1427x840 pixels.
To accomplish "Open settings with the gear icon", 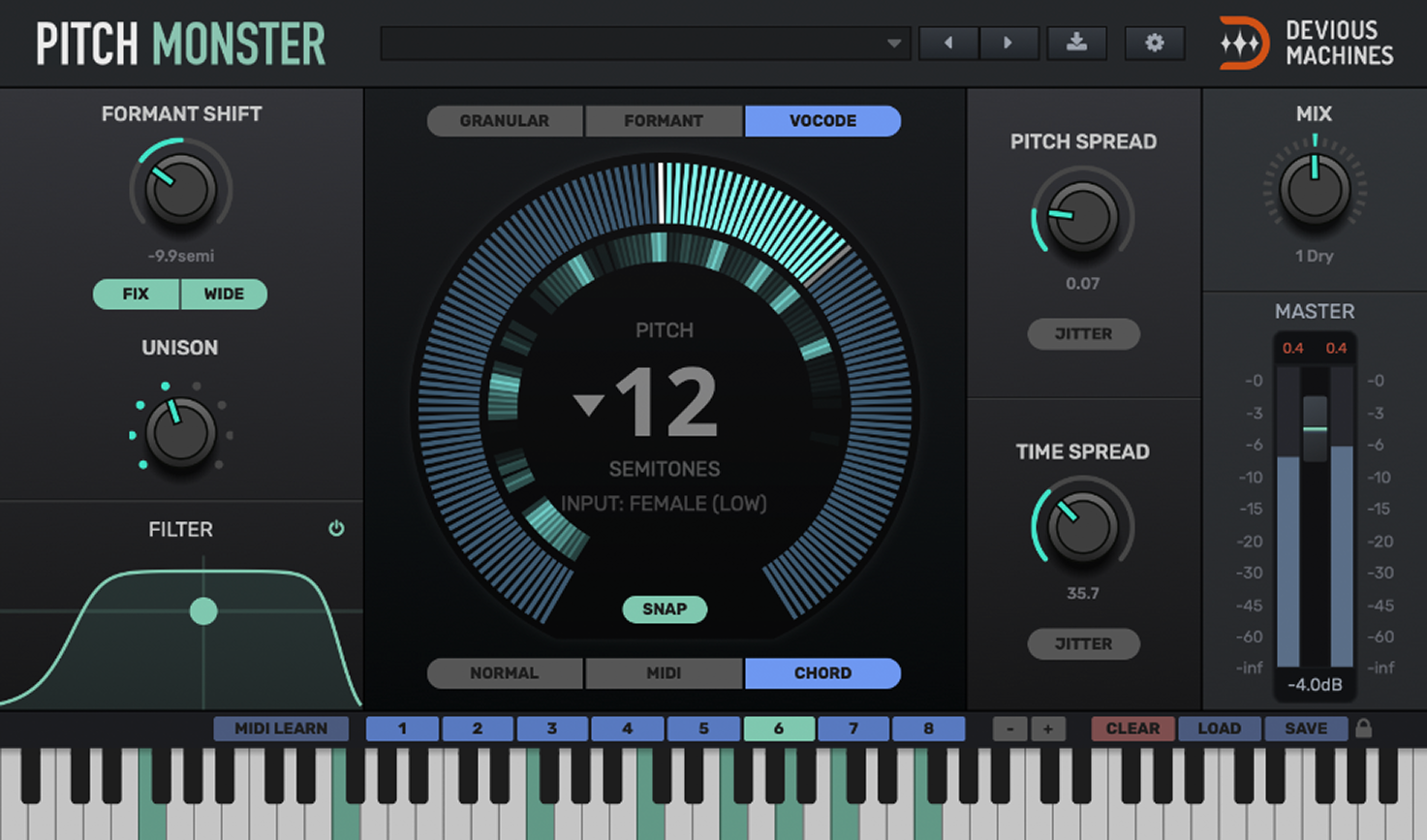I will pyautogui.click(x=1154, y=43).
